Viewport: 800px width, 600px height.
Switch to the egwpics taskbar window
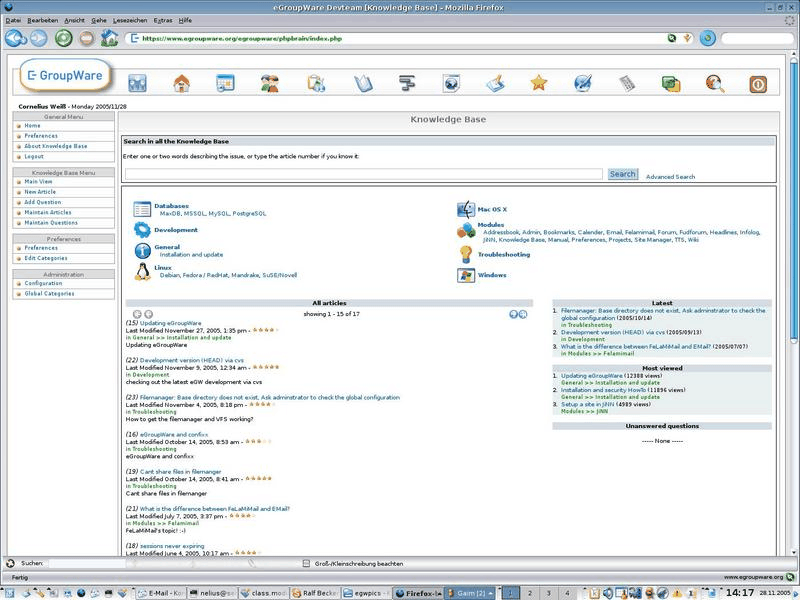coord(367,593)
